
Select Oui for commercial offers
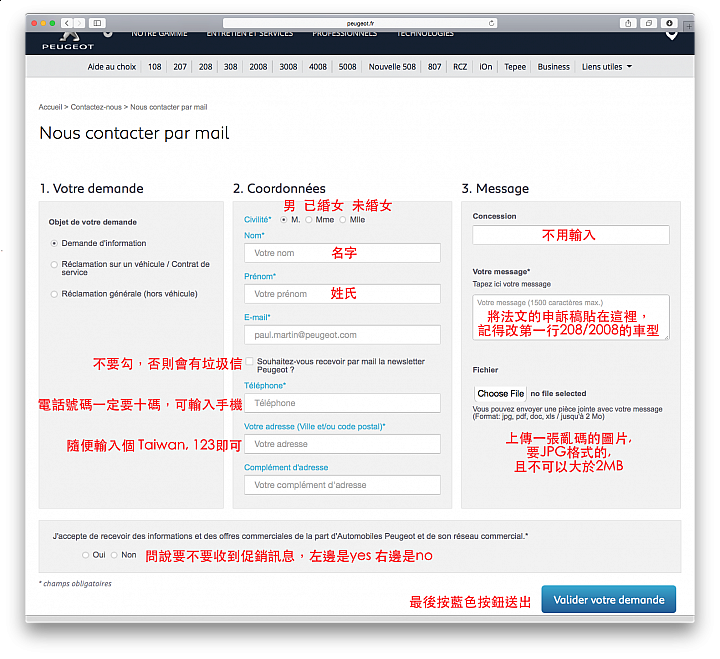[85, 555]
